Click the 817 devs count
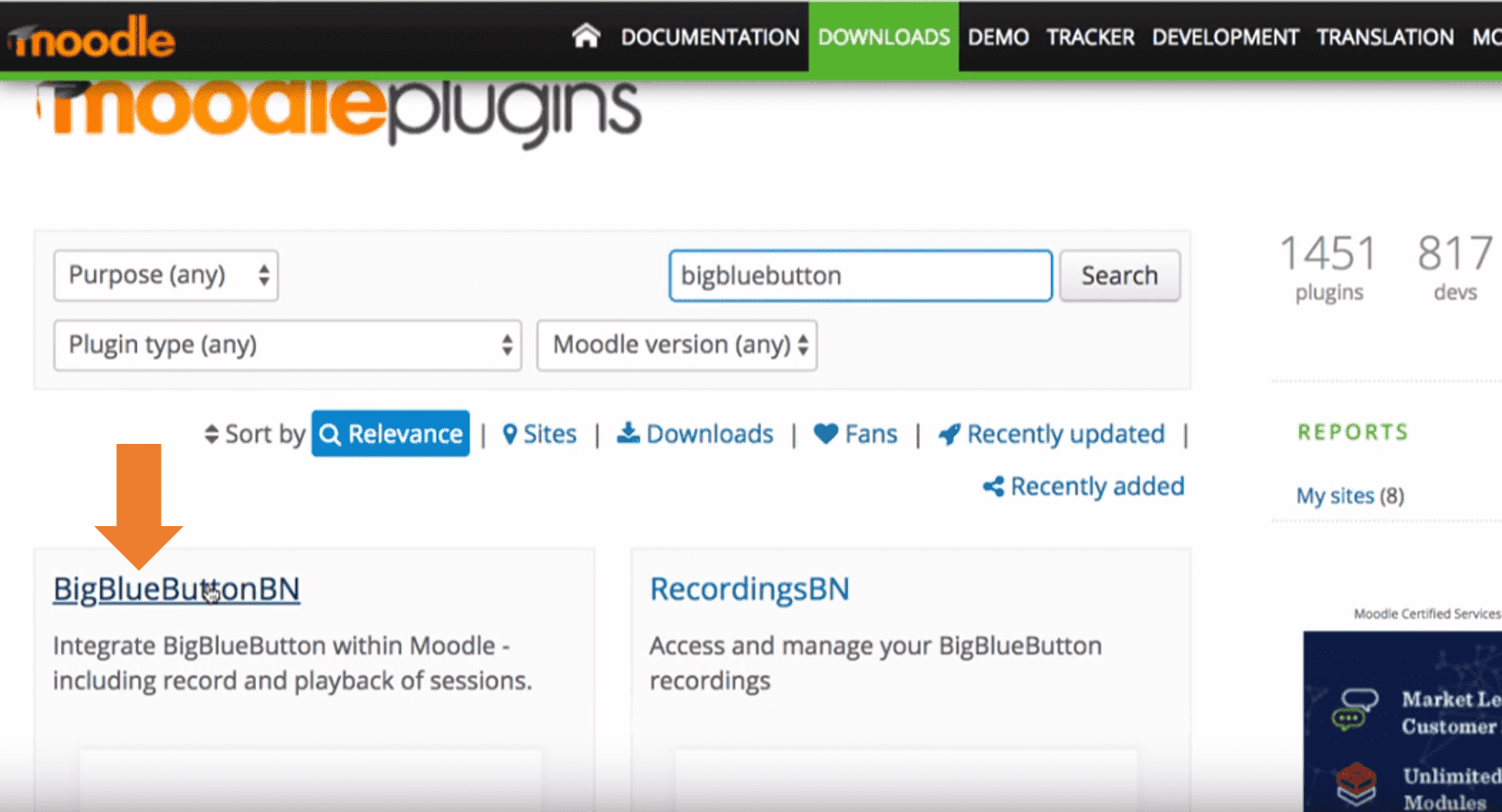Image resolution: width=1502 pixels, height=812 pixels. click(x=1455, y=268)
